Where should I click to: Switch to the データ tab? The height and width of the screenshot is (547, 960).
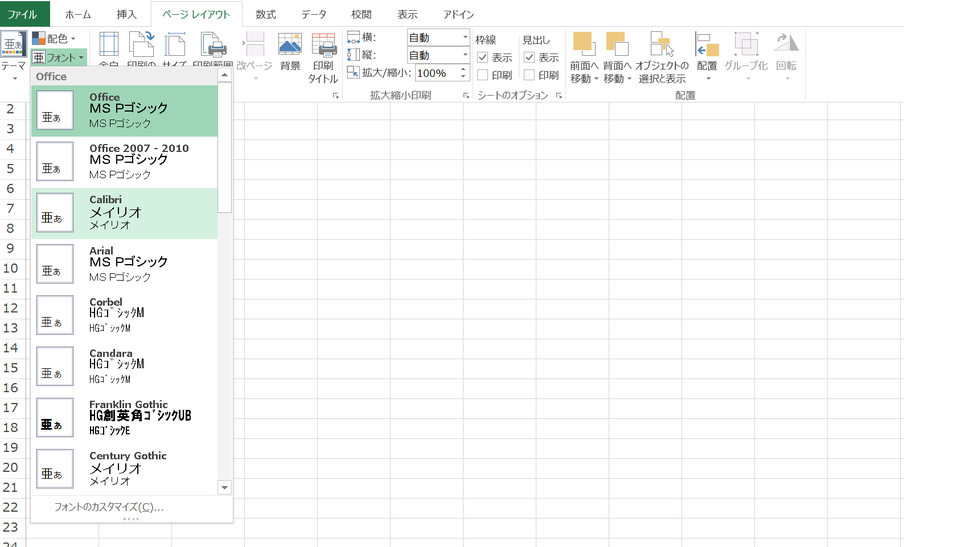click(314, 14)
